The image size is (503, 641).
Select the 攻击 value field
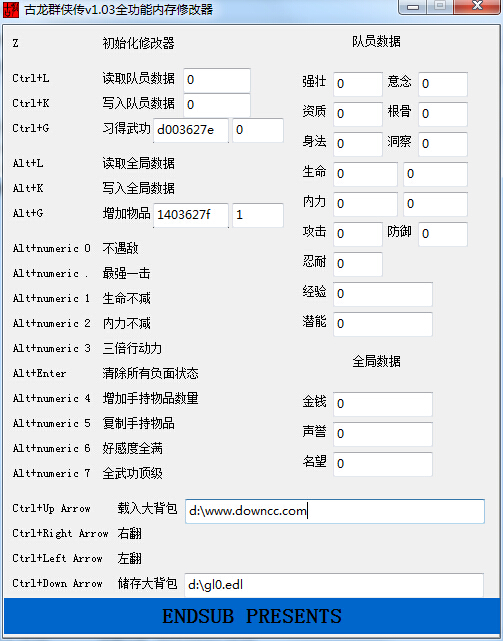(x=358, y=234)
